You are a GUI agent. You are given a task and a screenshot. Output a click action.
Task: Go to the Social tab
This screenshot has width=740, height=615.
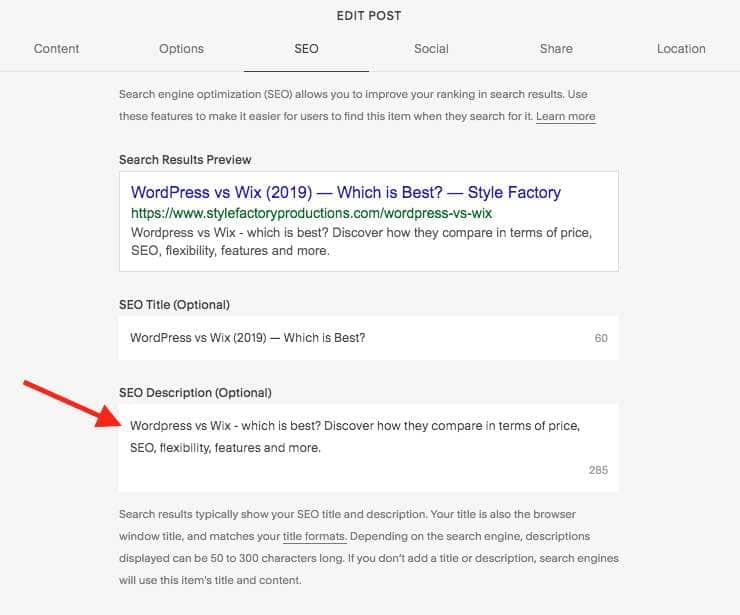(x=431, y=49)
